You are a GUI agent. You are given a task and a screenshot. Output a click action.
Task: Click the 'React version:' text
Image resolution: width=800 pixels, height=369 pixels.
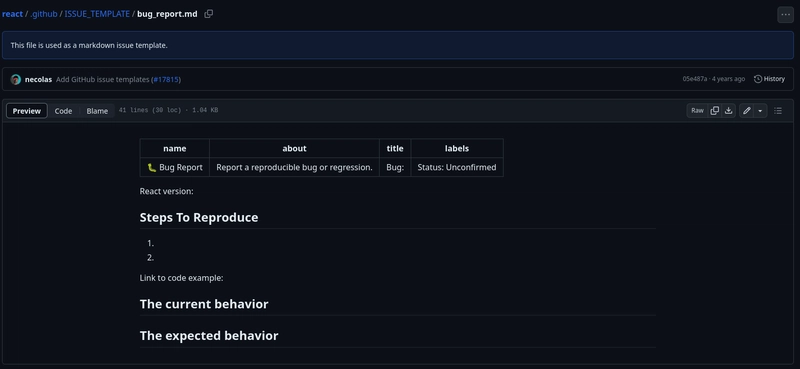166,191
